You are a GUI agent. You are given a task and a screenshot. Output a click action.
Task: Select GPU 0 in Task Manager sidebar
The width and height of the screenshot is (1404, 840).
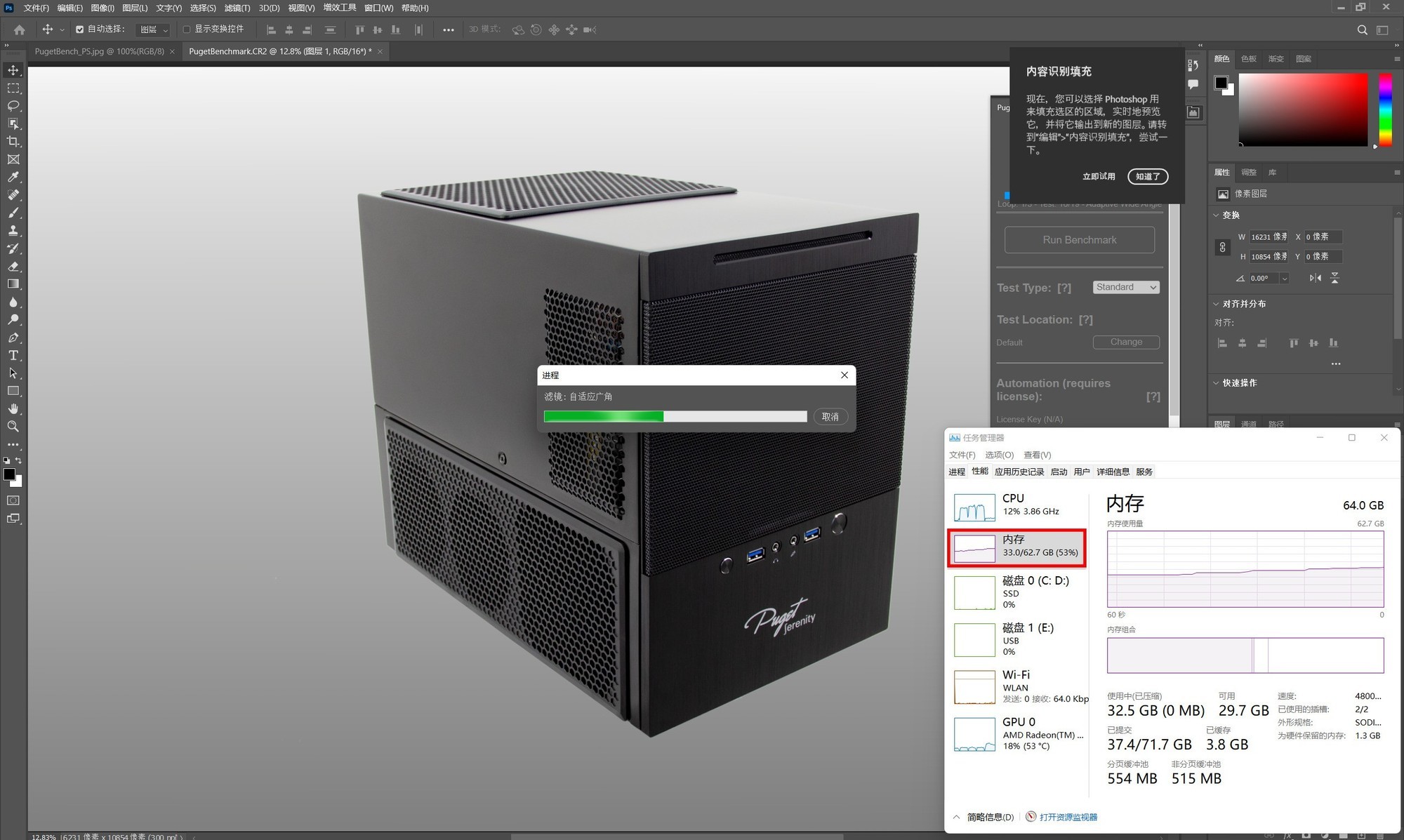point(1018,733)
